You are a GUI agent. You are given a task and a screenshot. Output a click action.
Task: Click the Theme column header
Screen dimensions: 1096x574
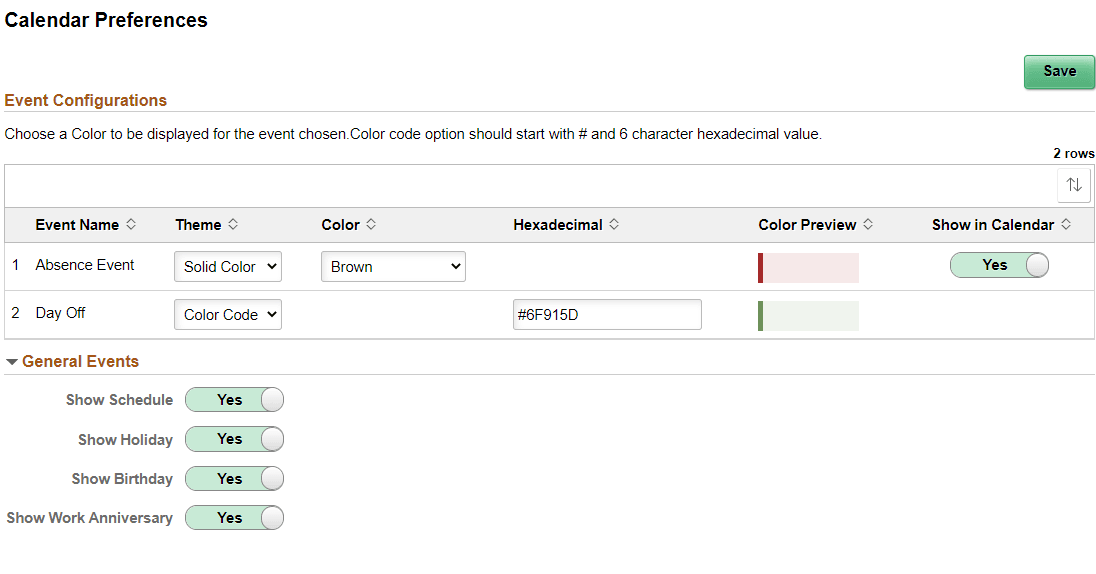click(x=199, y=225)
